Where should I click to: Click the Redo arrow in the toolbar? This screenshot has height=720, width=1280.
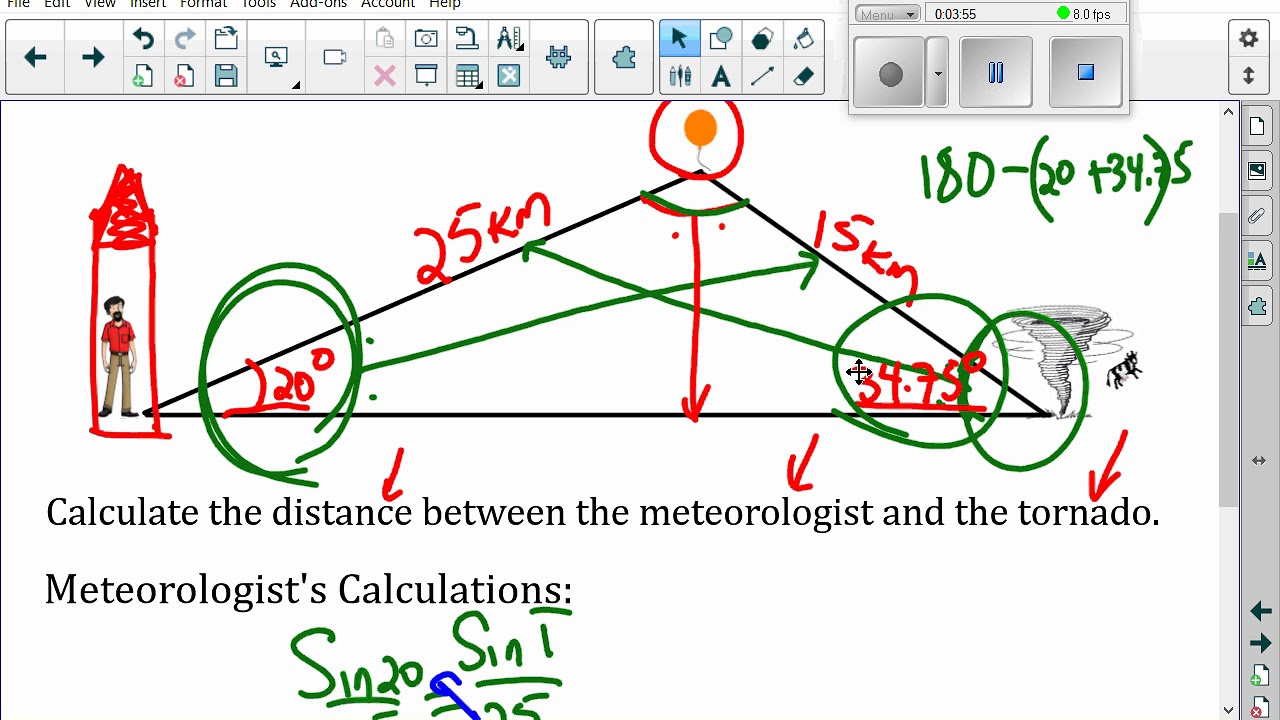pyautogui.click(x=185, y=39)
